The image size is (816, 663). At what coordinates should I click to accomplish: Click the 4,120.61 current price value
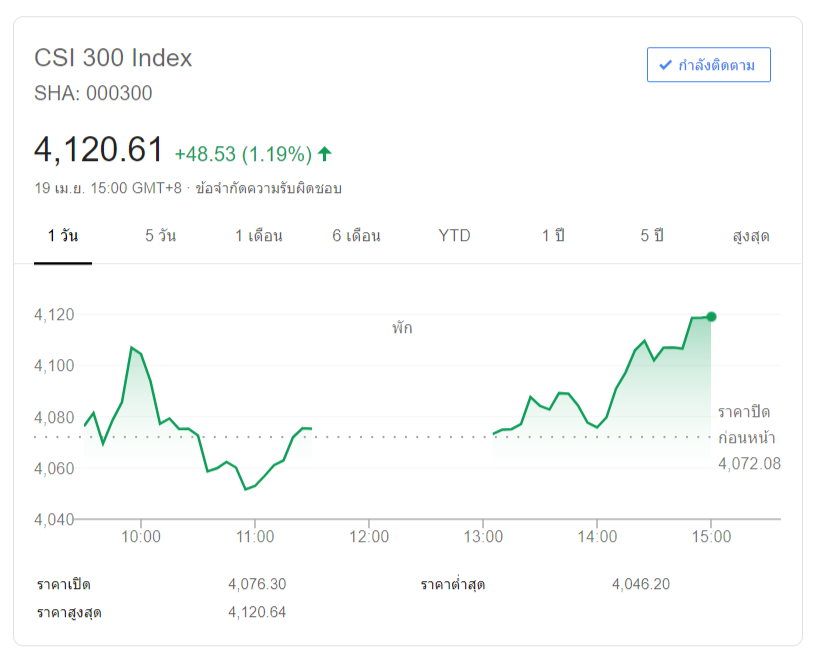tap(98, 150)
